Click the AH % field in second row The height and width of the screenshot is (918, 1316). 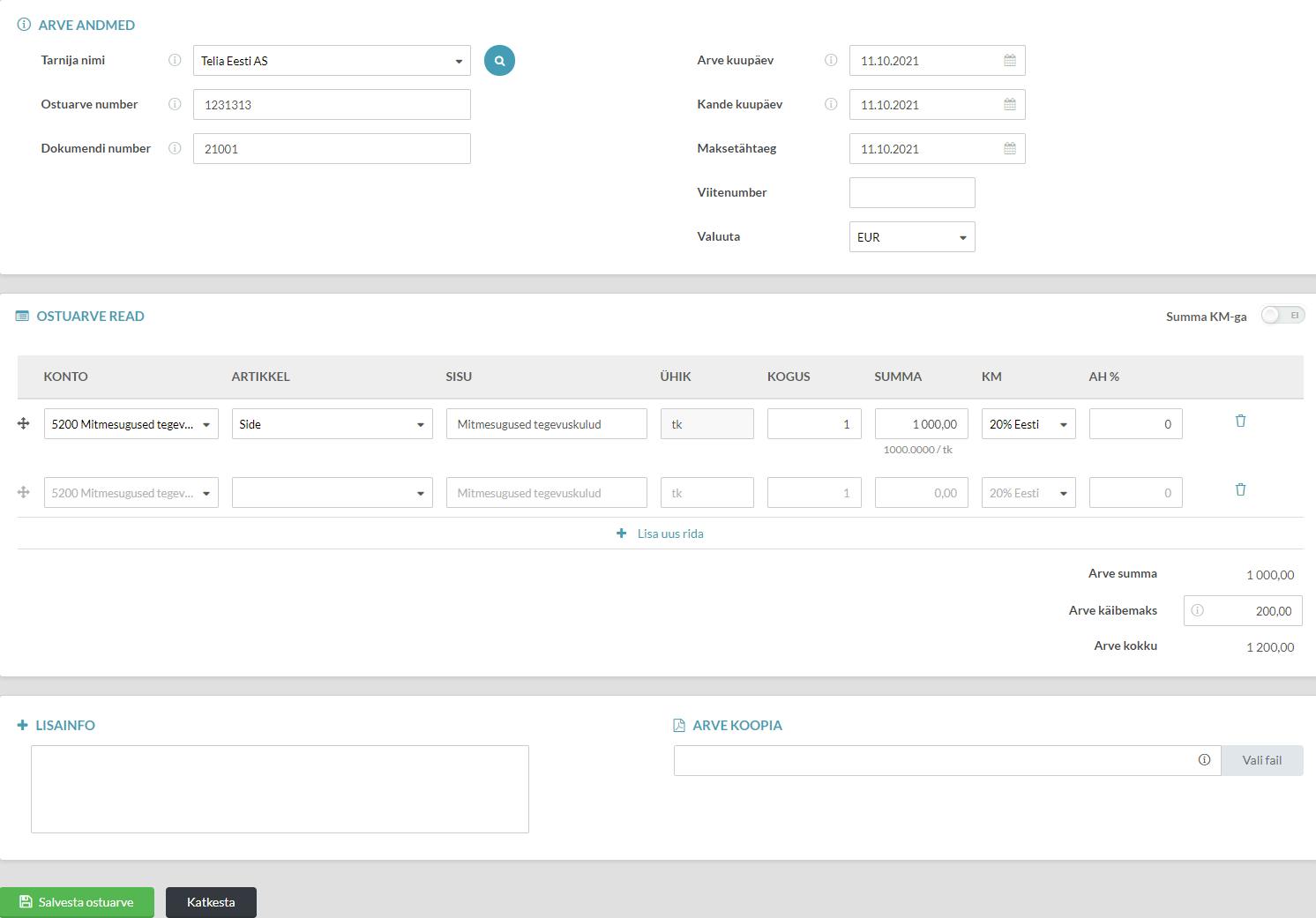(1136, 493)
